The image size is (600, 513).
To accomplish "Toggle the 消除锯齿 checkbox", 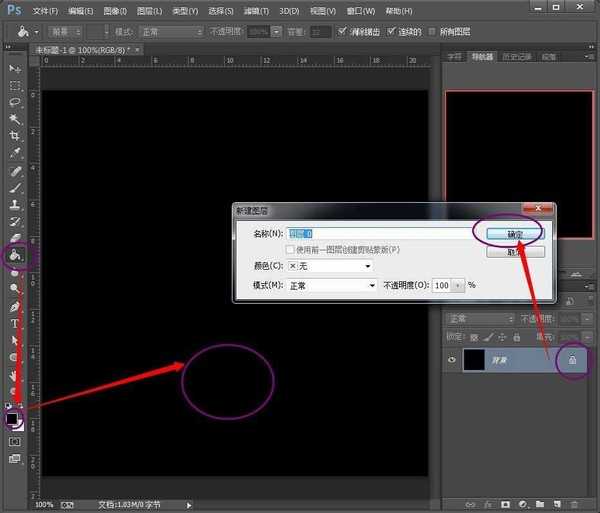I will click(344, 32).
